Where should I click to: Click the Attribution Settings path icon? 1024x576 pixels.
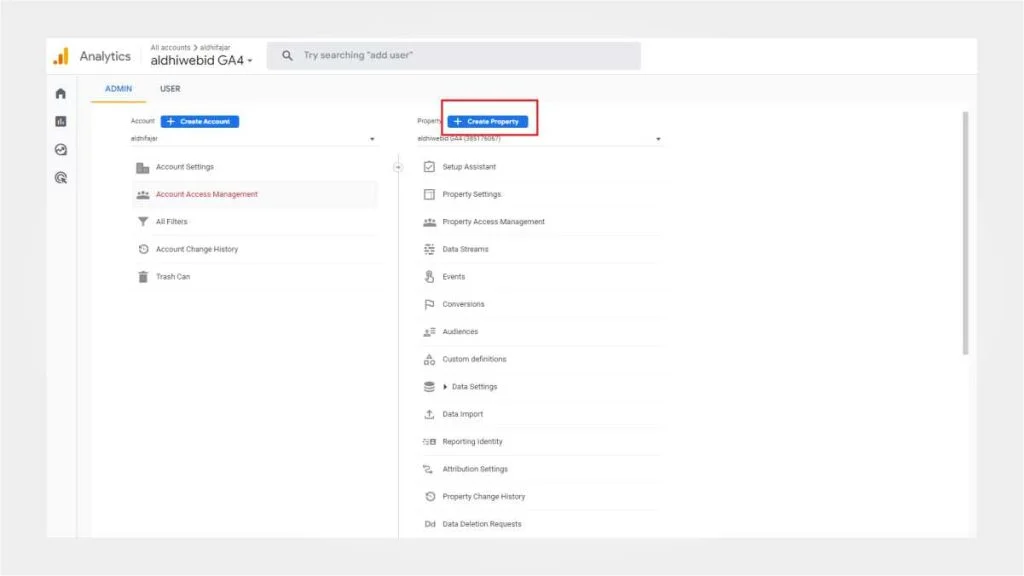(428, 470)
